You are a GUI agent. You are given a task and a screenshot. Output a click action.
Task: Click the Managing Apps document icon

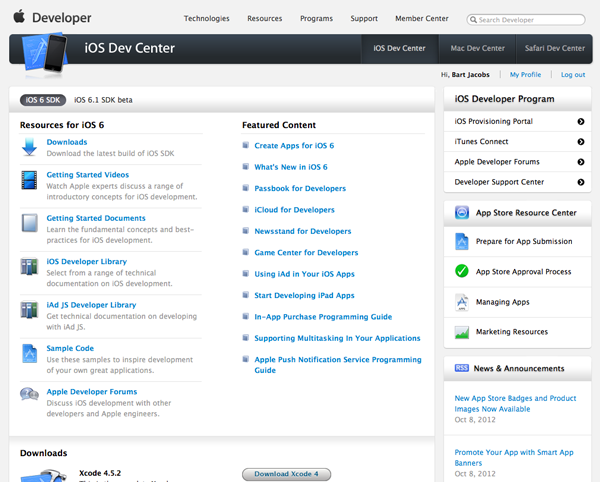point(461,302)
